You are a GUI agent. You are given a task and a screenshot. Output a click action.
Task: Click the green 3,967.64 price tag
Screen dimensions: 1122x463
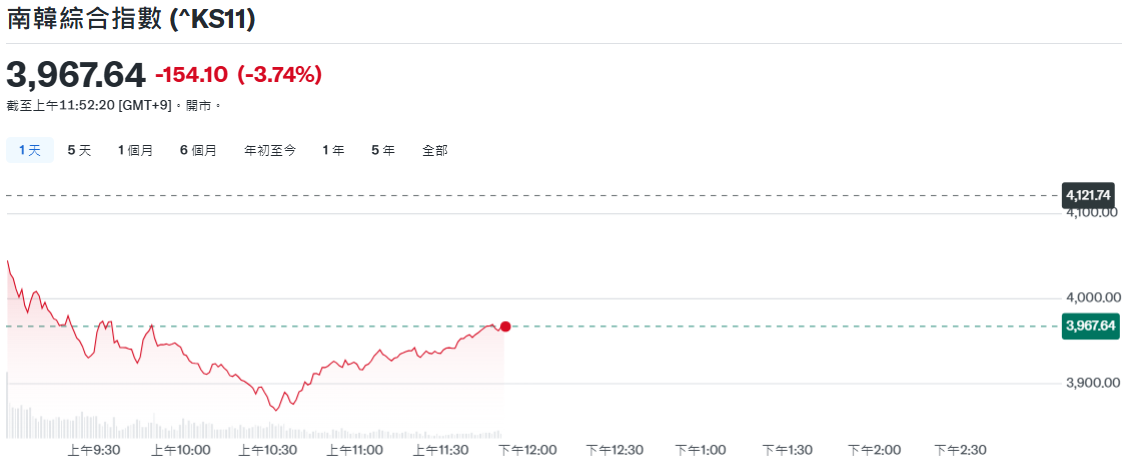[1090, 326]
